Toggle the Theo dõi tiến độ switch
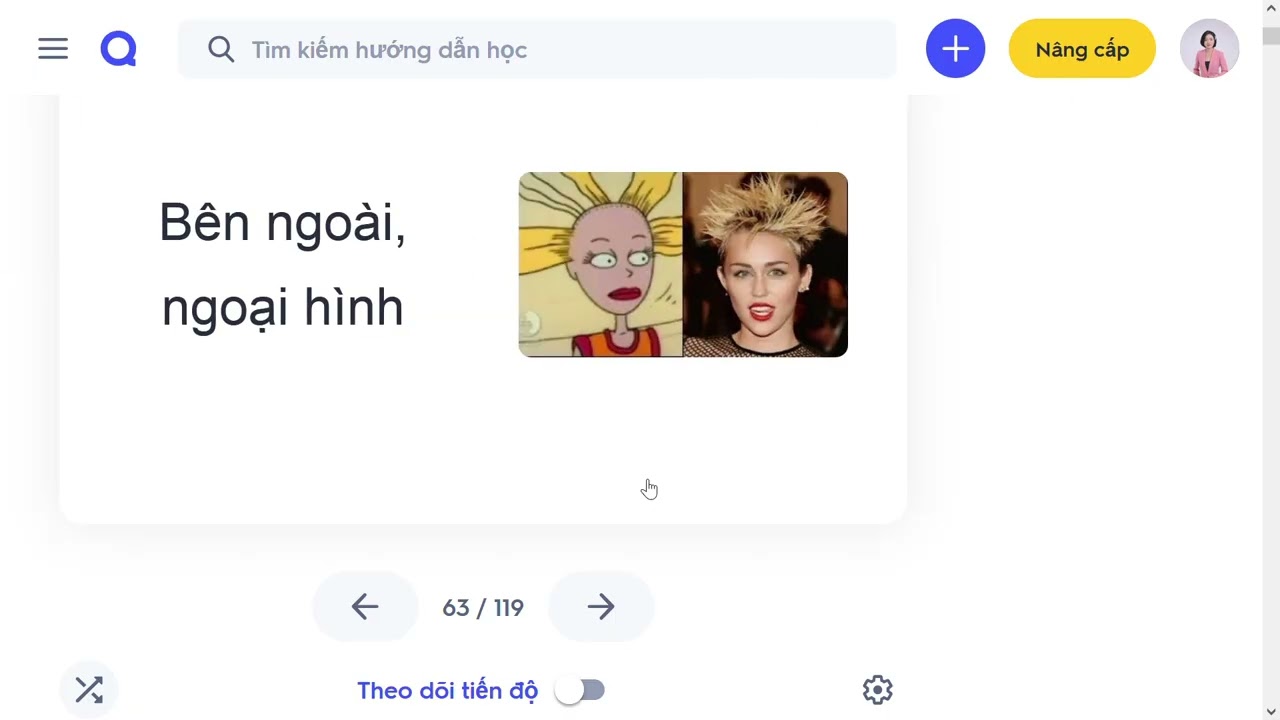 tap(580, 690)
